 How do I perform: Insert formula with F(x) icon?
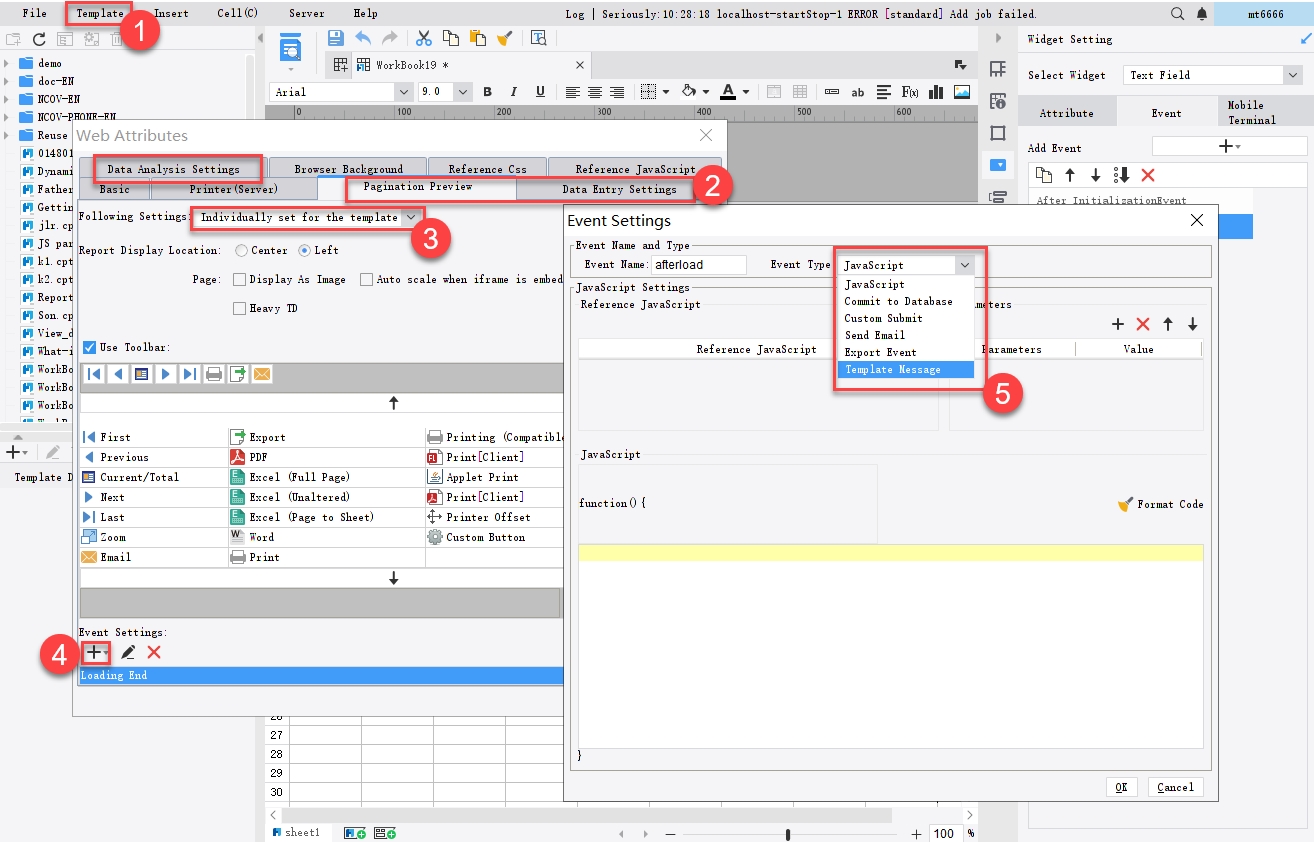click(910, 92)
